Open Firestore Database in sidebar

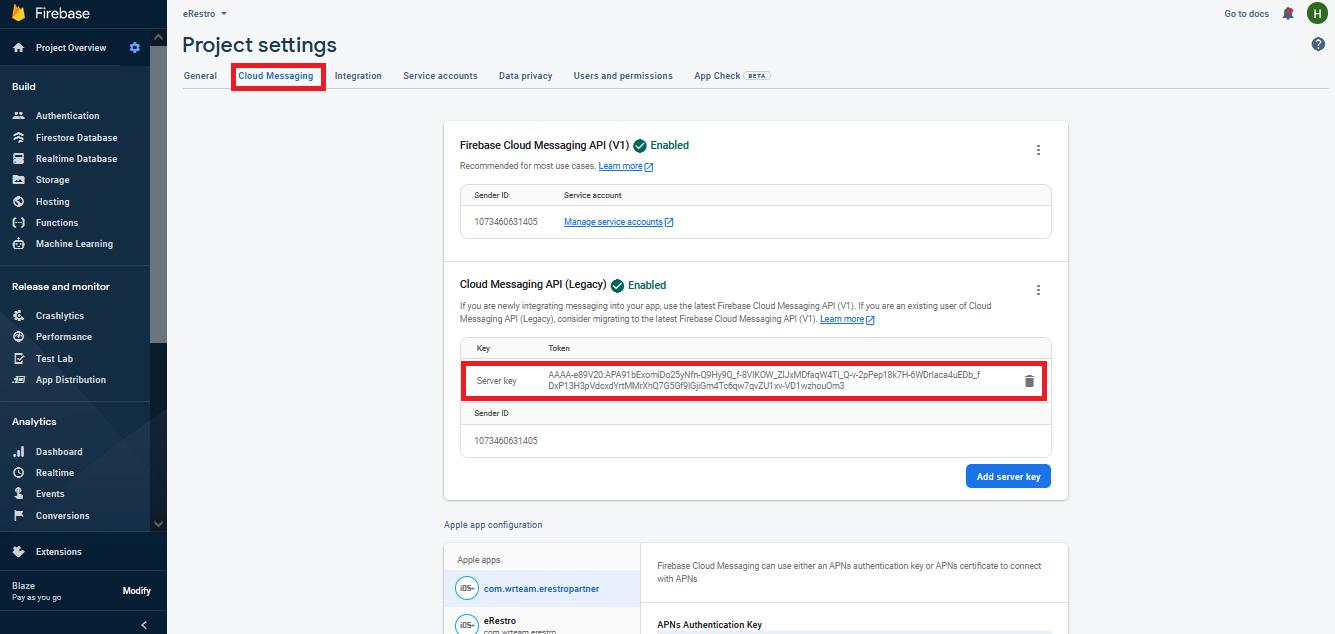[76, 138]
